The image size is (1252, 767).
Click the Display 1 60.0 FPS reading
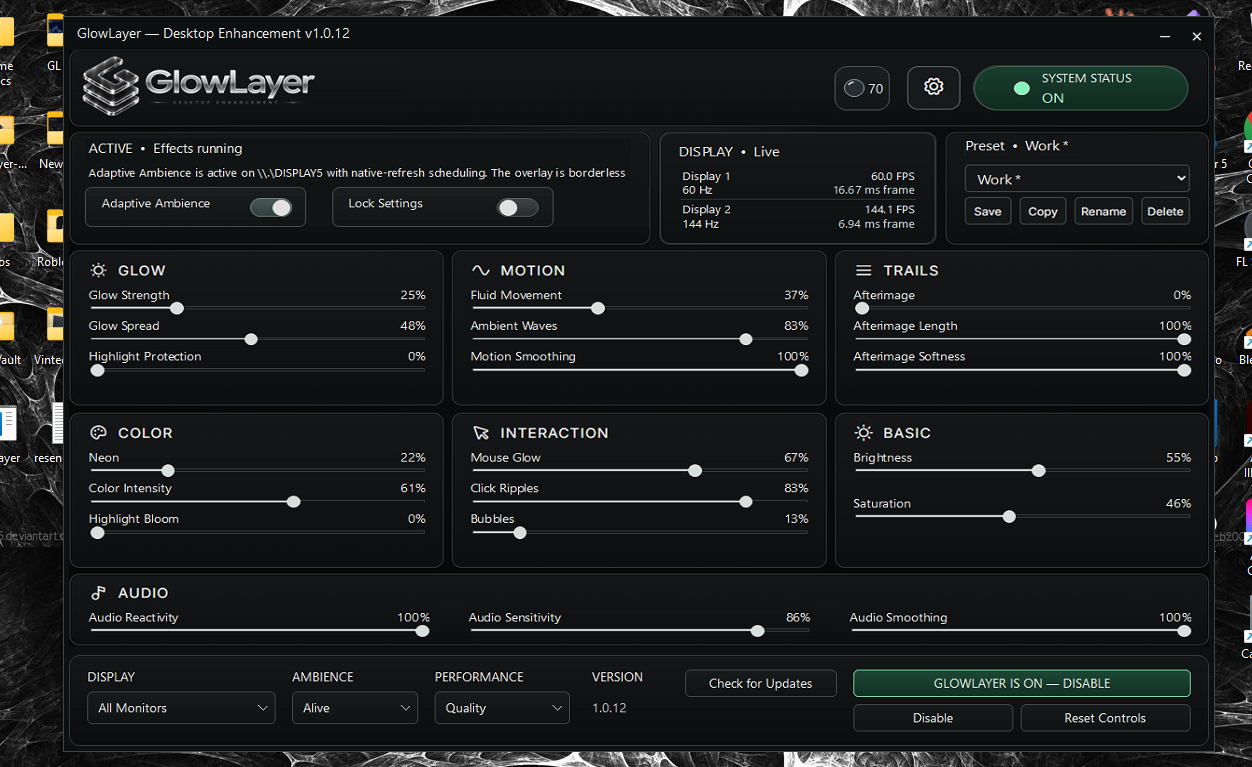click(892, 176)
